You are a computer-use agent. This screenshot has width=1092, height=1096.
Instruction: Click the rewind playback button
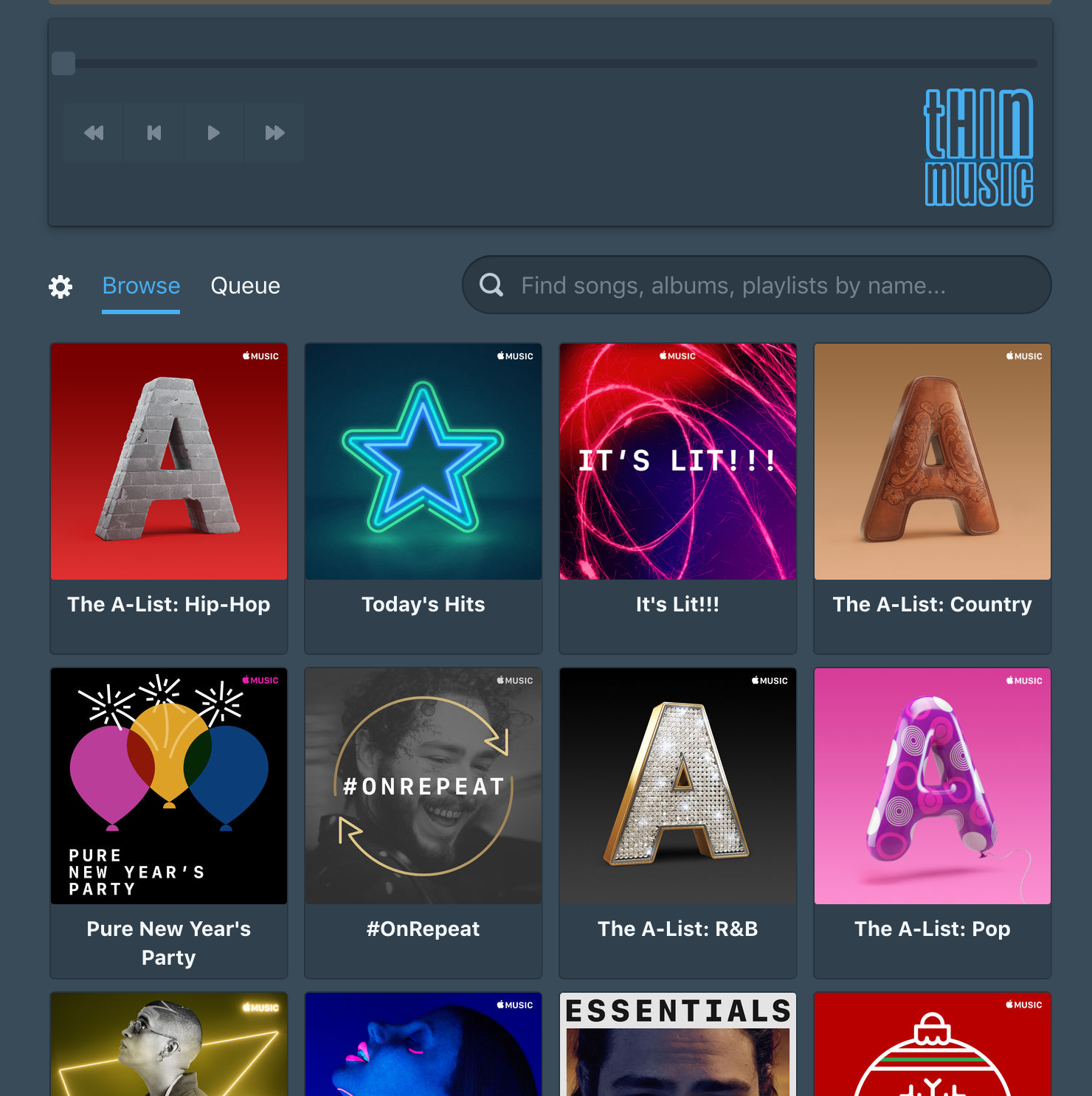tap(93, 133)
